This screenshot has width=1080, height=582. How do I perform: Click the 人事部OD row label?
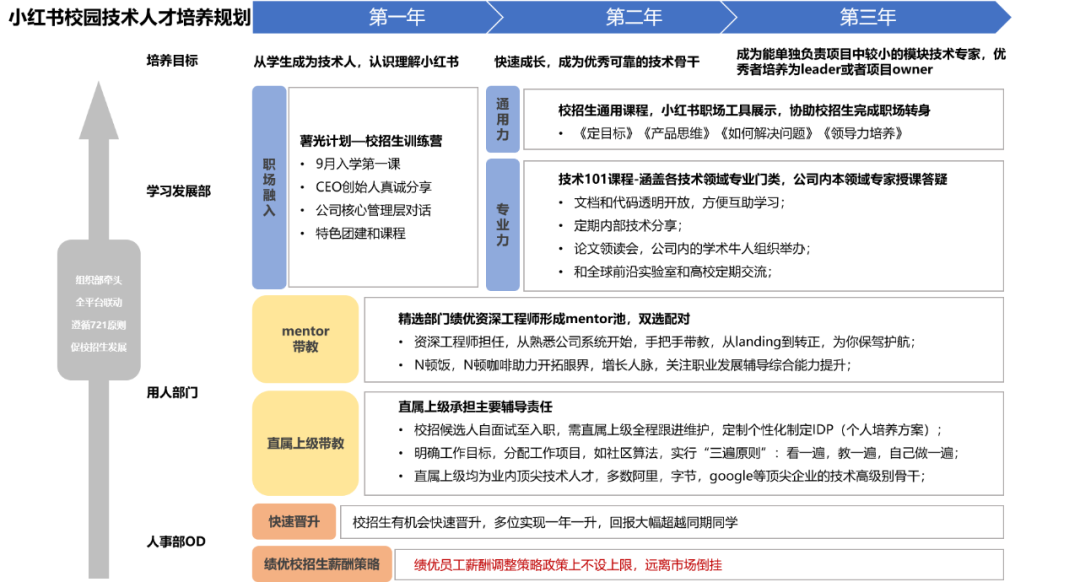[x=176, y=541]
